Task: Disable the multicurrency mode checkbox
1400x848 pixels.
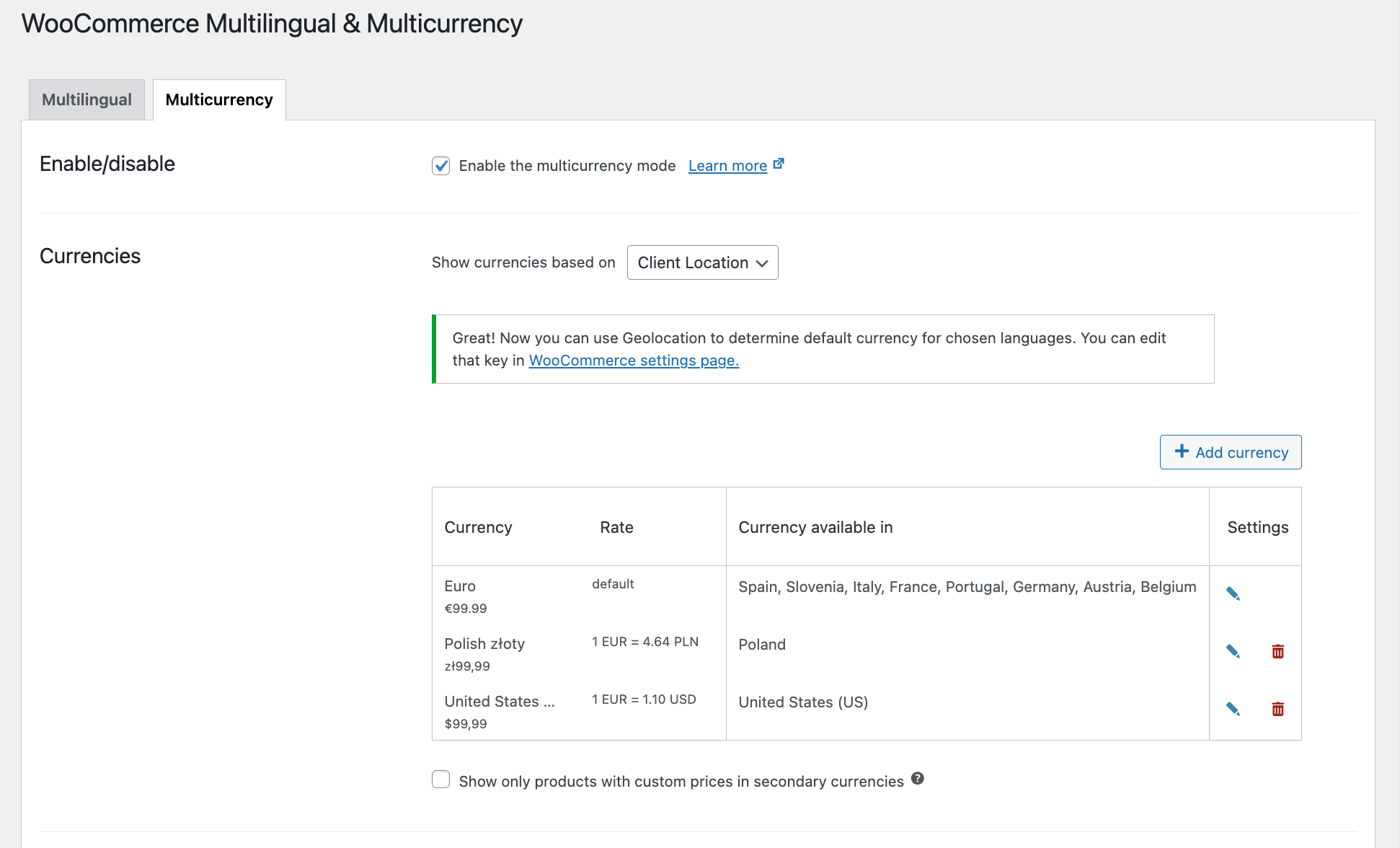Action: pos(440,166)
